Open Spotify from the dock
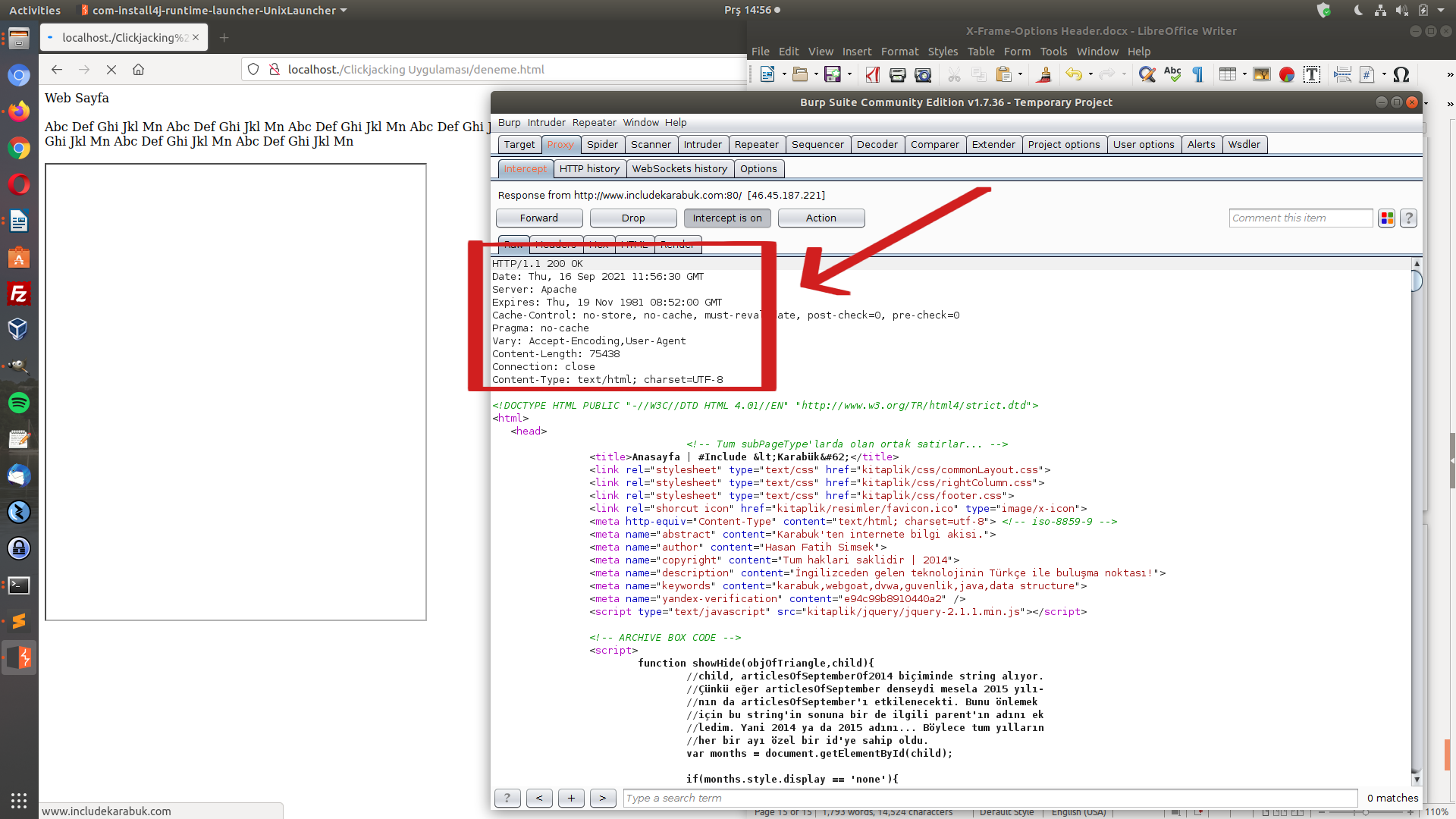This screenshot has height=819, width=1456. pos(19,403)
